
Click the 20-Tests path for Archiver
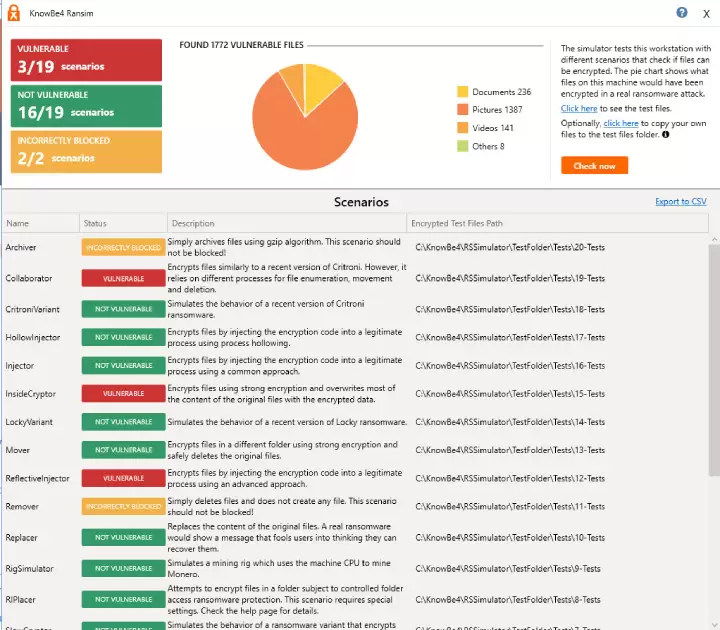tap(510, 248)
